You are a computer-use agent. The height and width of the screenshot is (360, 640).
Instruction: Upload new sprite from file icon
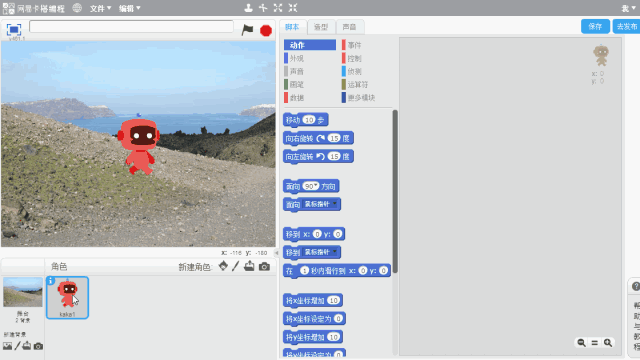pyautogui.click(x=249, y=266)
